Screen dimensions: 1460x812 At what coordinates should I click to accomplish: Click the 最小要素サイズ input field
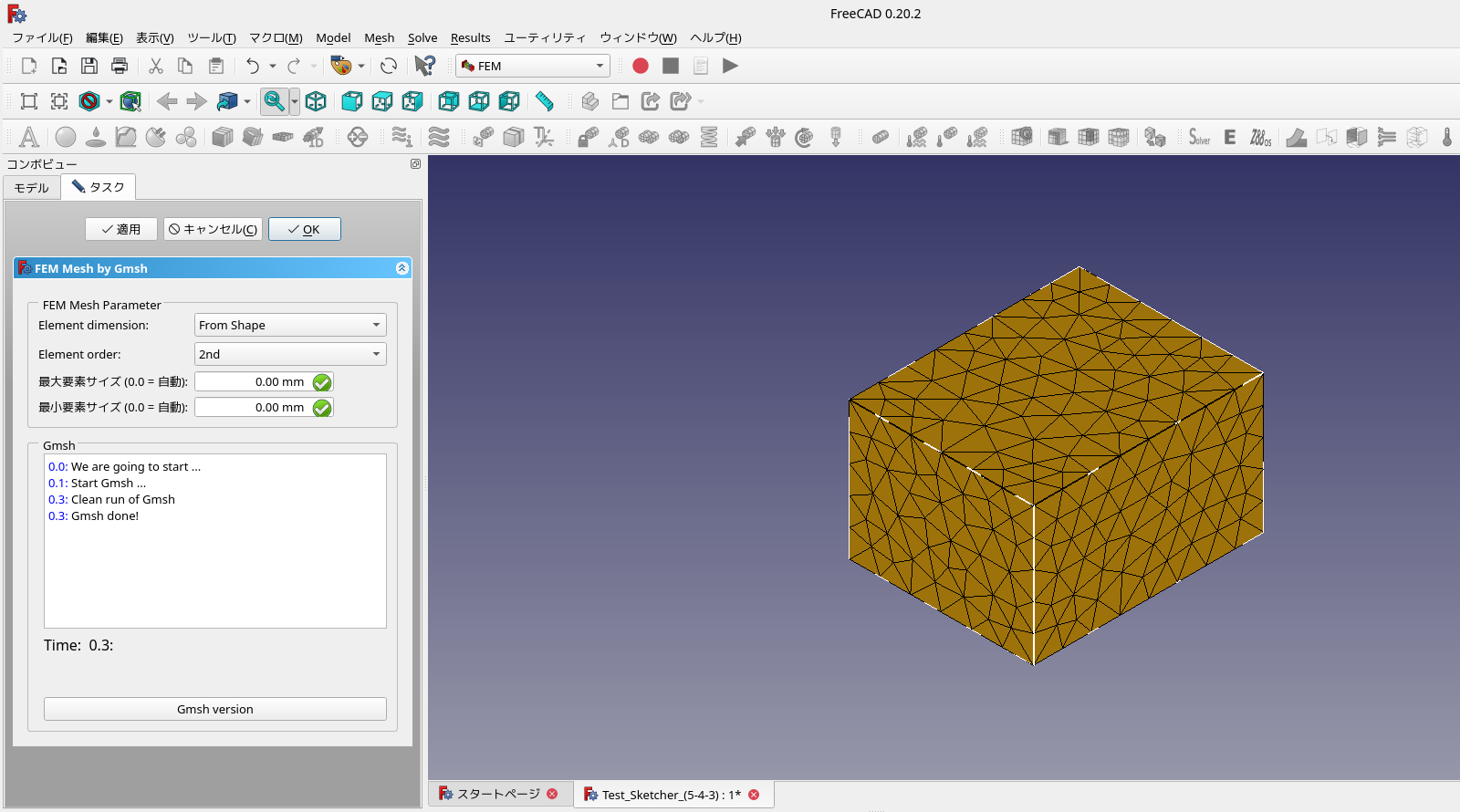click(x=264, y=407)
